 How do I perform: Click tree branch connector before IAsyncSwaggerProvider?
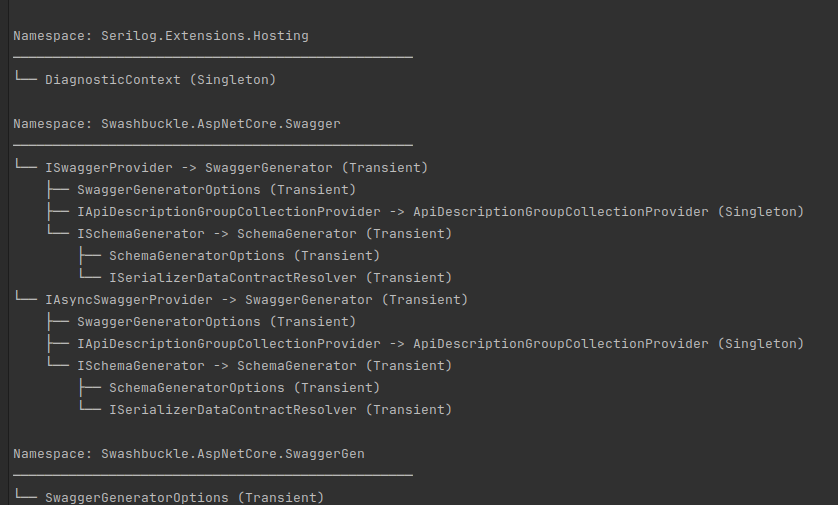click(25, 297)
